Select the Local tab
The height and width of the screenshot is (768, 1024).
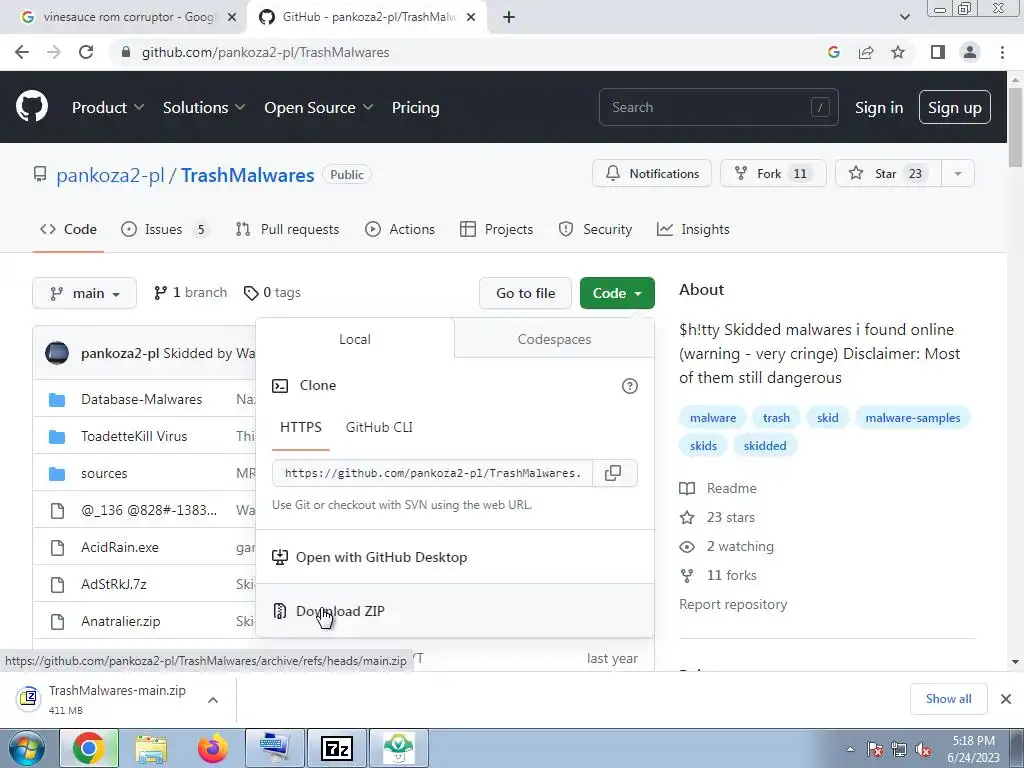pos(355,340)
